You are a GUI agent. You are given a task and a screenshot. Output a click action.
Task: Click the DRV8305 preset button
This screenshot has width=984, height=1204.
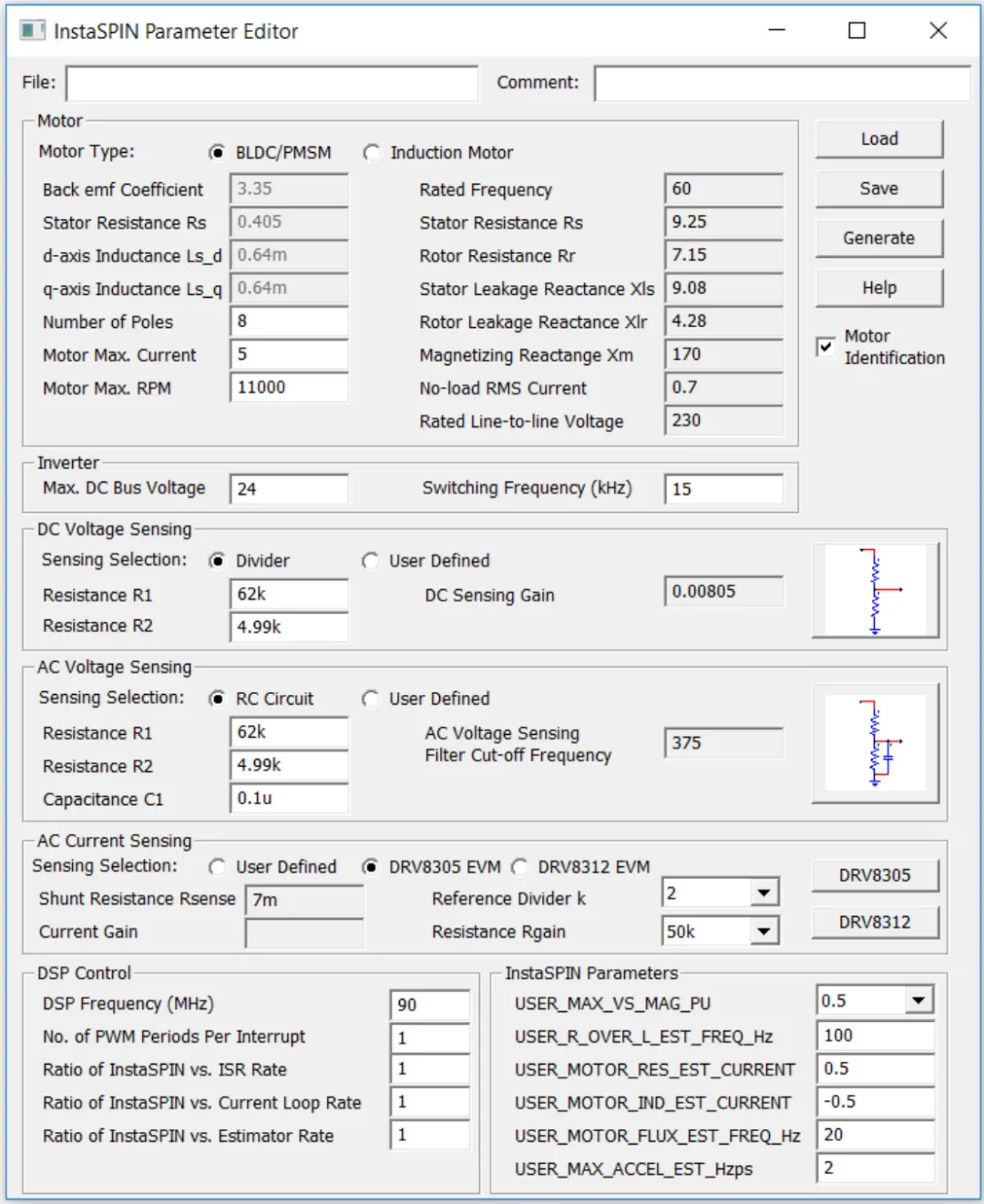point(875,875)
